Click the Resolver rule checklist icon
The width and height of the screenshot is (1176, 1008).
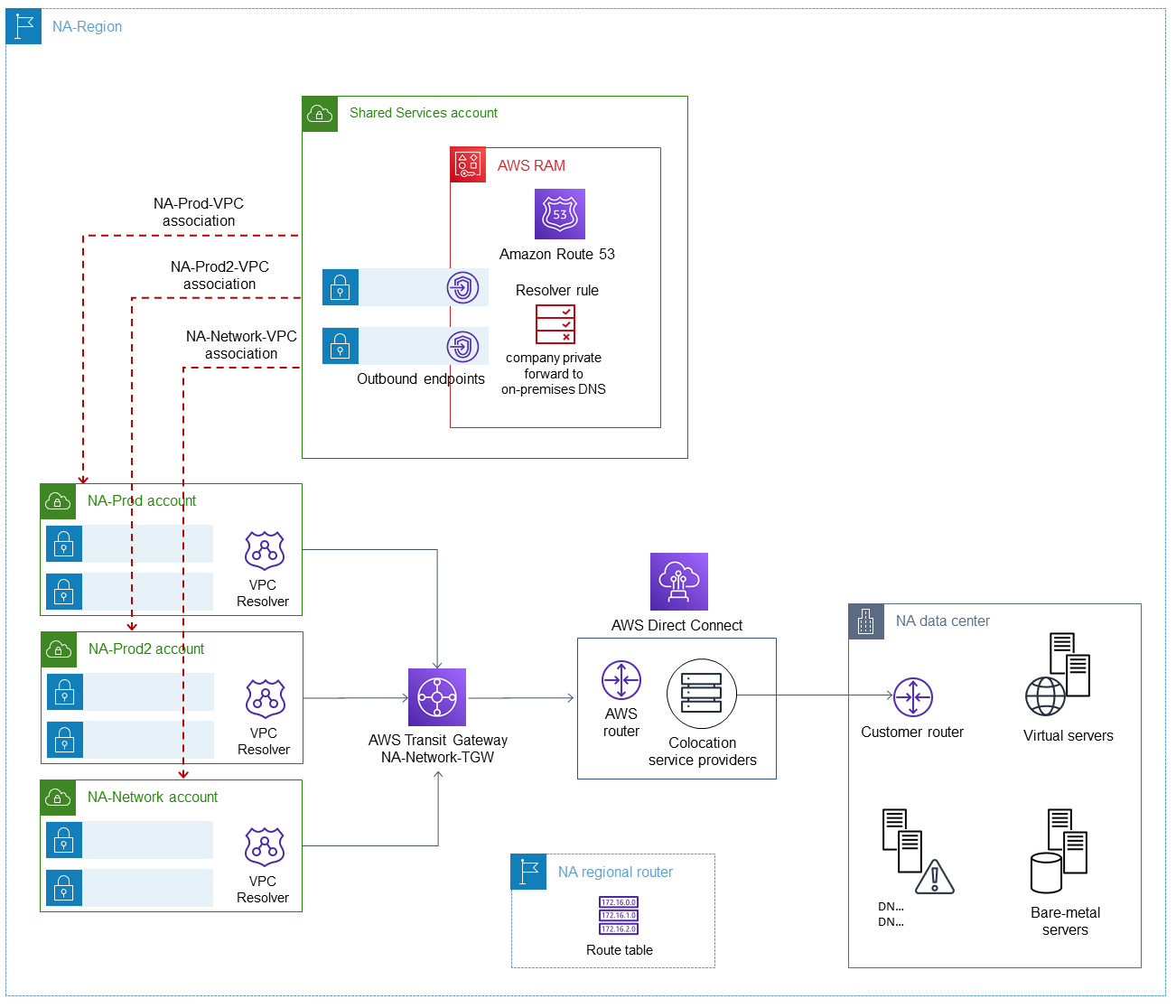pyautogui.click(x=555, y=324)
